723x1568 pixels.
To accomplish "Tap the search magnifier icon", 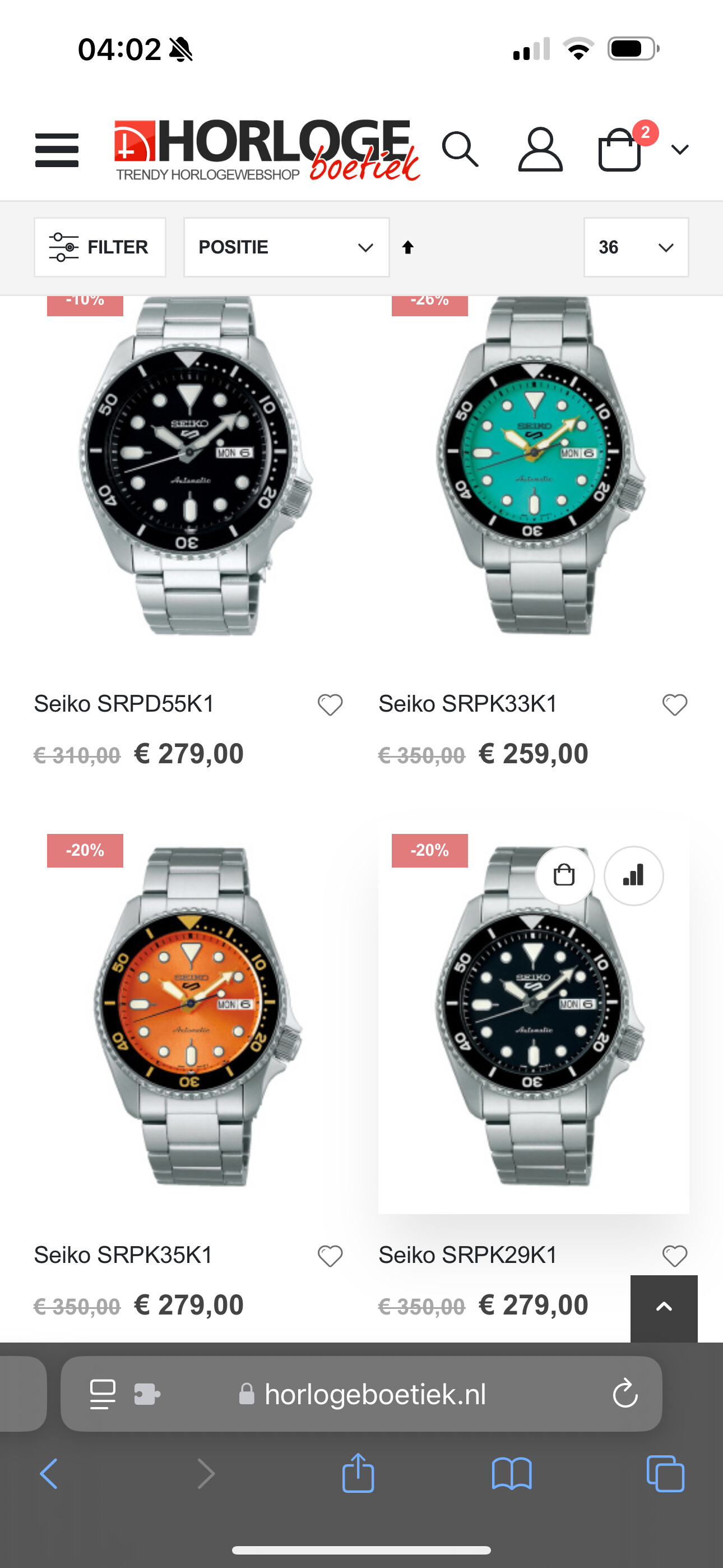I will (460, 149).
